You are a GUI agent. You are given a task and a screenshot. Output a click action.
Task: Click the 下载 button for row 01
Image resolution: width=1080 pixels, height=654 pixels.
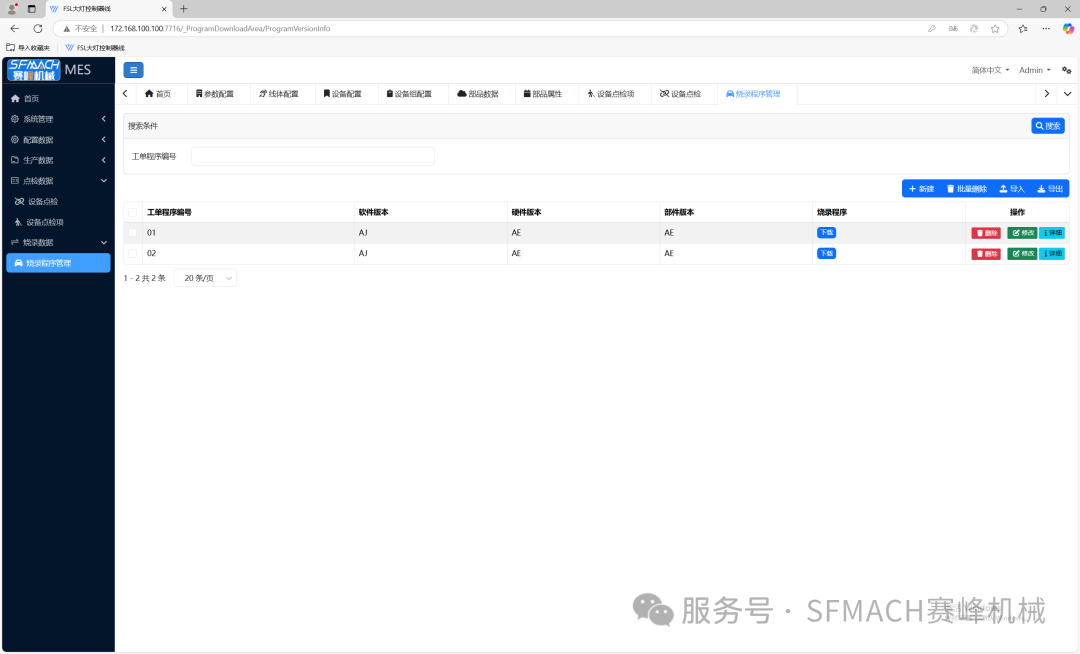[826, 233]
